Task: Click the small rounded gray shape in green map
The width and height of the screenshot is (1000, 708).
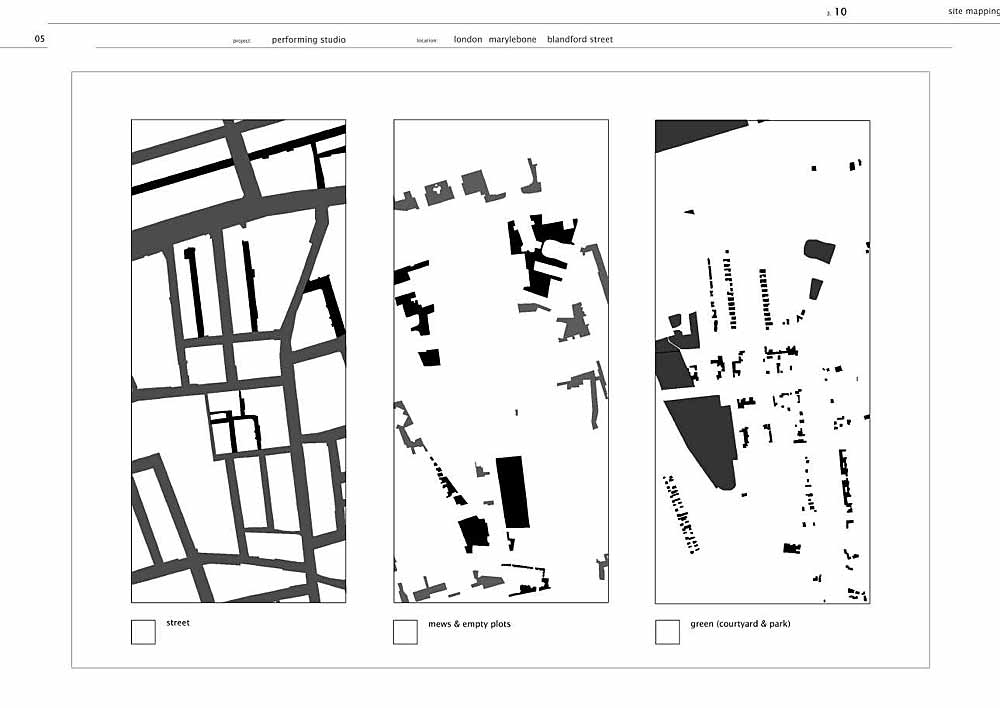Action: [x=817, y=251]
